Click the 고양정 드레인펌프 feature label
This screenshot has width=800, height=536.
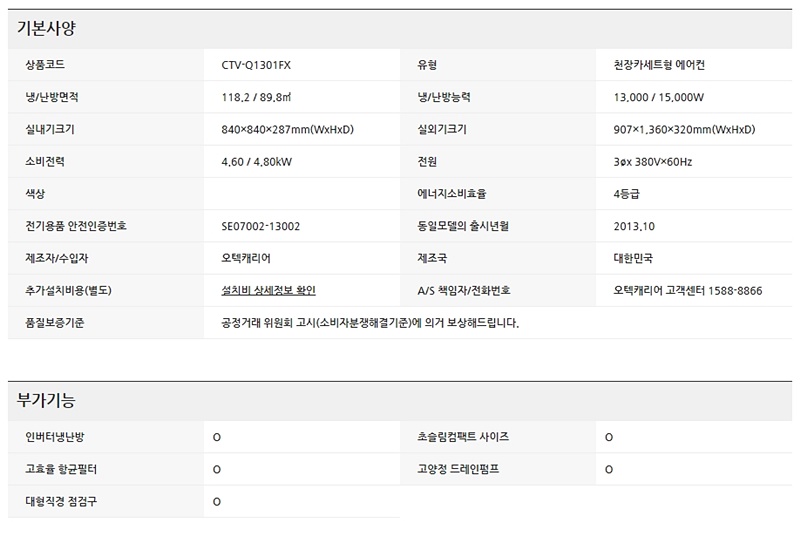pos(458,469)
